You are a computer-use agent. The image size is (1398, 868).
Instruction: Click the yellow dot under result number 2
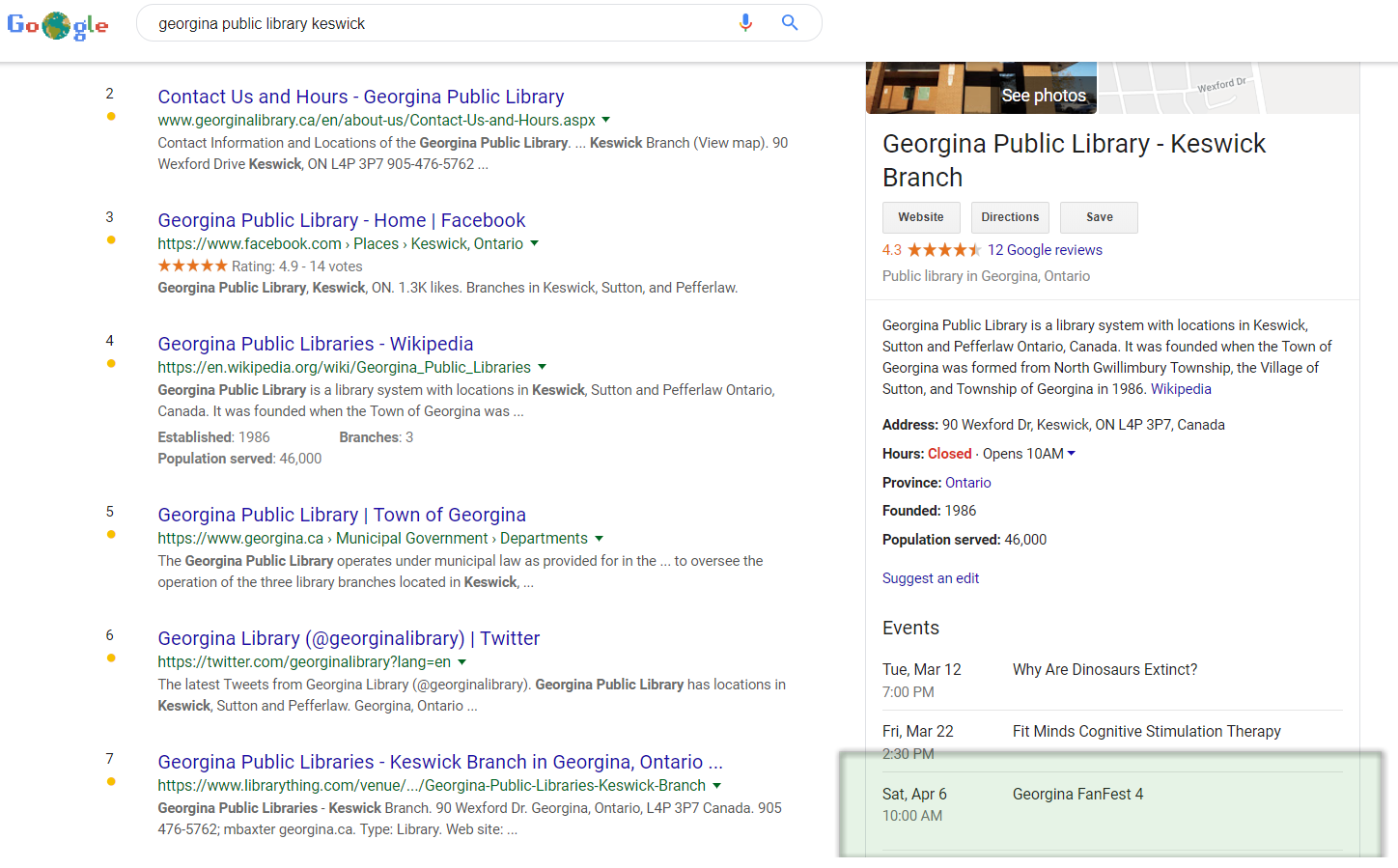[x=111, y=116]
